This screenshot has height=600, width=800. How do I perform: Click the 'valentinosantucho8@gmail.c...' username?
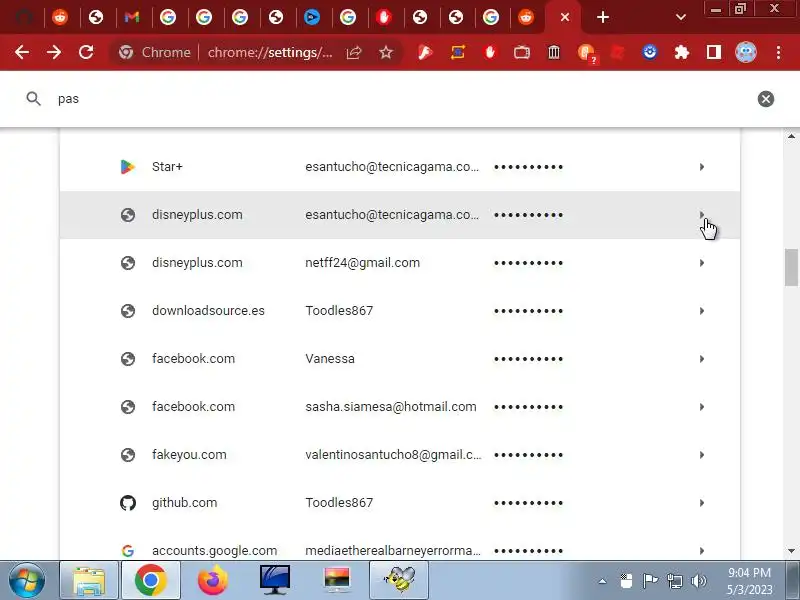tap(393, 455)
